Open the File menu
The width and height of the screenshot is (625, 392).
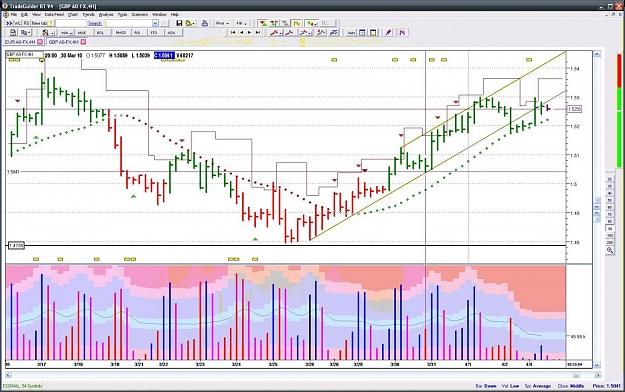tap(14, 14)
